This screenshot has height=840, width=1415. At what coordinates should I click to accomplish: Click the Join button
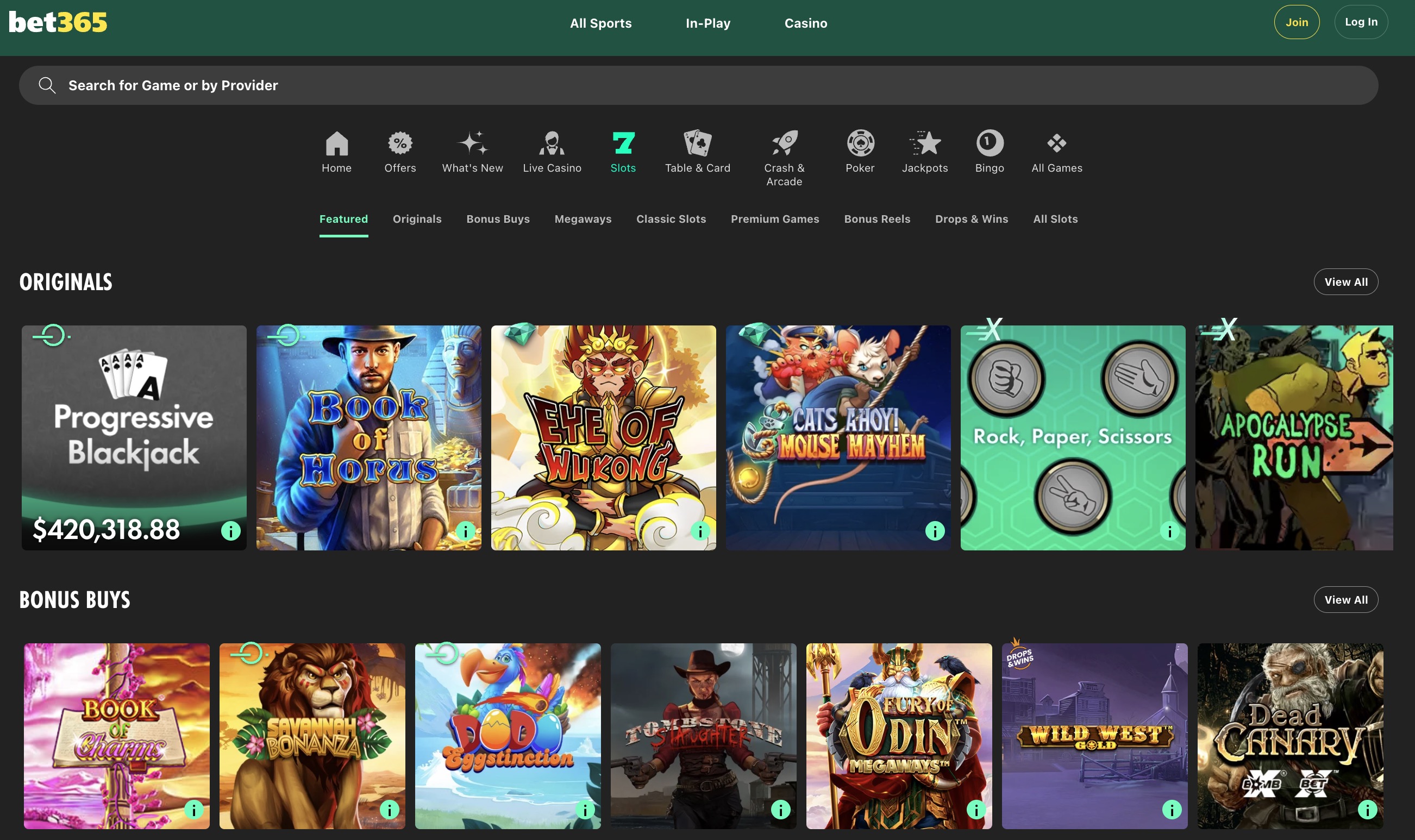[1297, 22]
